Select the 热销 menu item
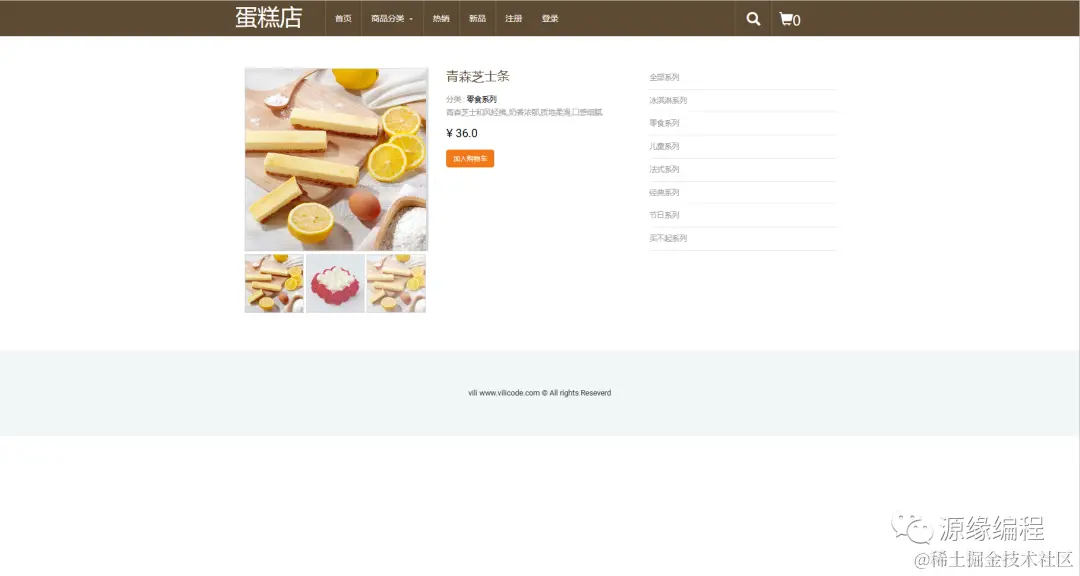 point(441,18)
